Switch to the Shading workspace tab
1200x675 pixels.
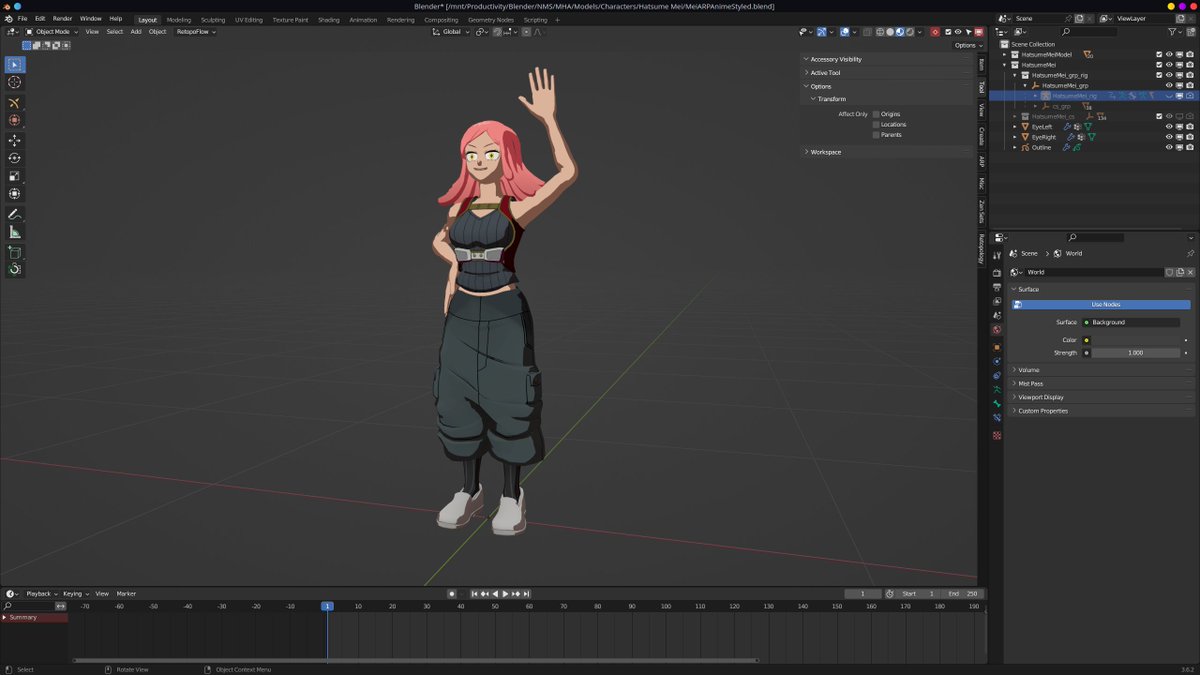(329, 20)
